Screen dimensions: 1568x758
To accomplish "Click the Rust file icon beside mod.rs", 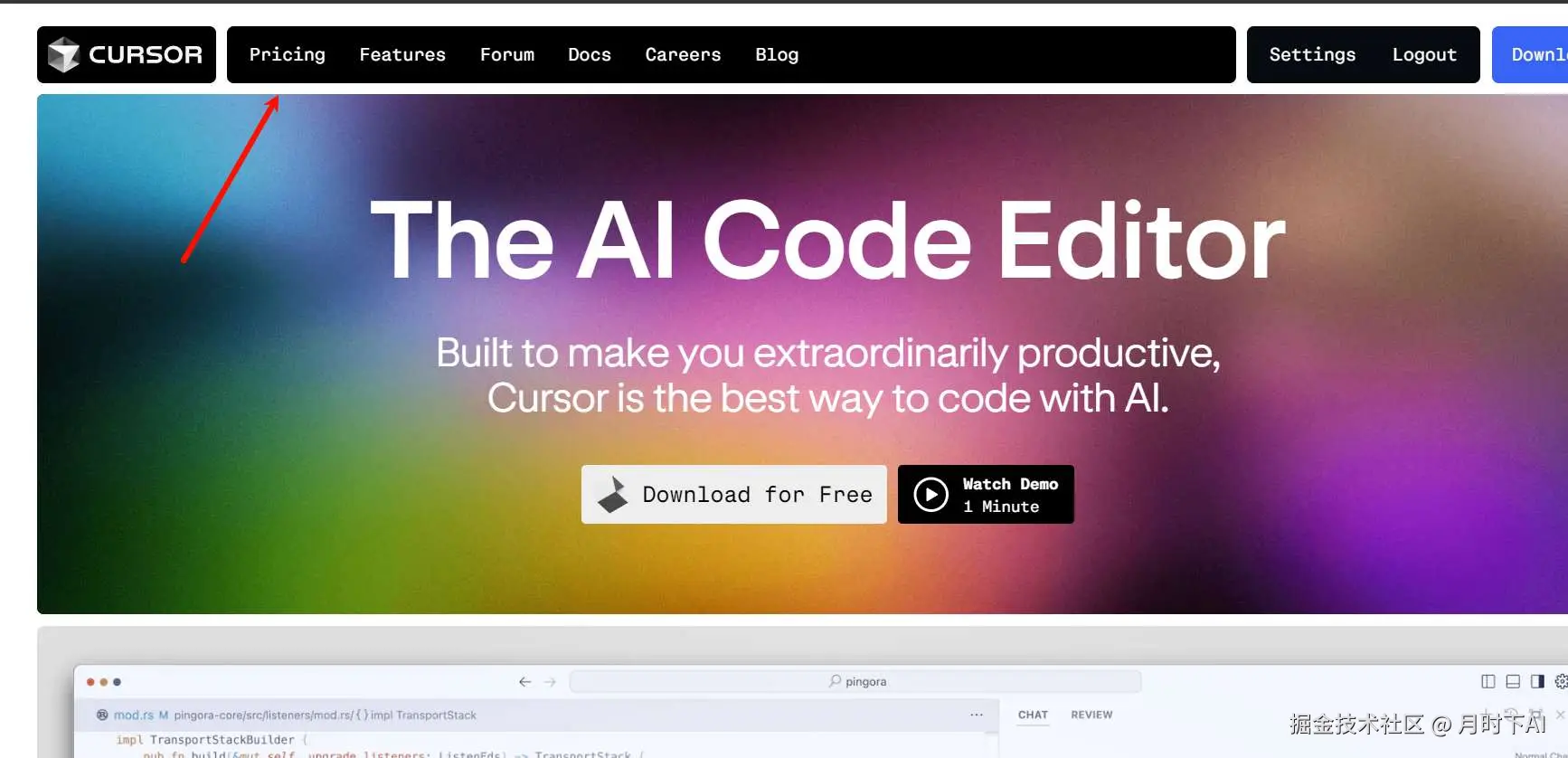I will (102, 715).
